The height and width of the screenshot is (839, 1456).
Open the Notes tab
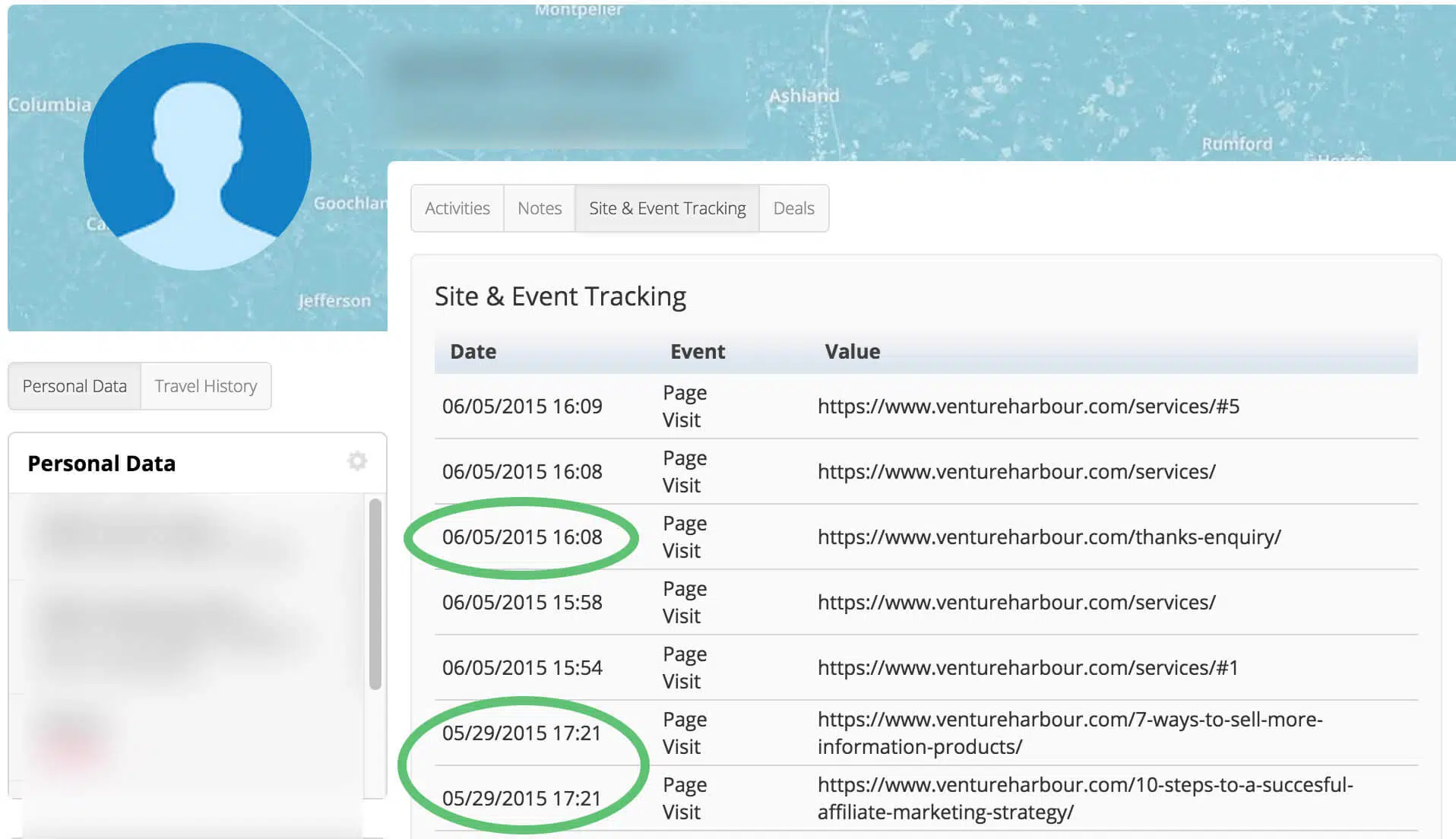(x=540, y=208)
